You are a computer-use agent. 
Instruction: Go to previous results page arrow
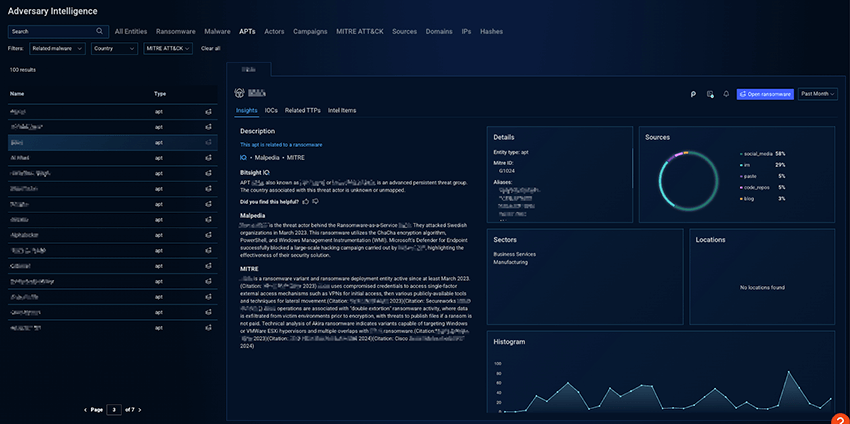tap(87, 410)
